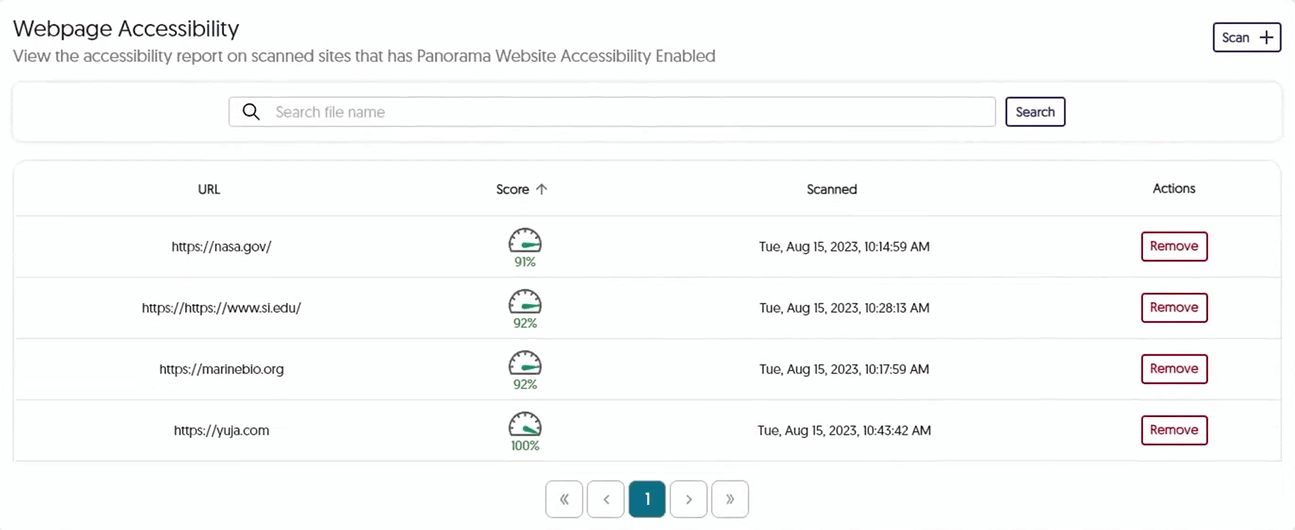The height and width of the screenshot is (530, 1295).
Task: Click the magnifier icon in search box
Action: tap(251, 112)
